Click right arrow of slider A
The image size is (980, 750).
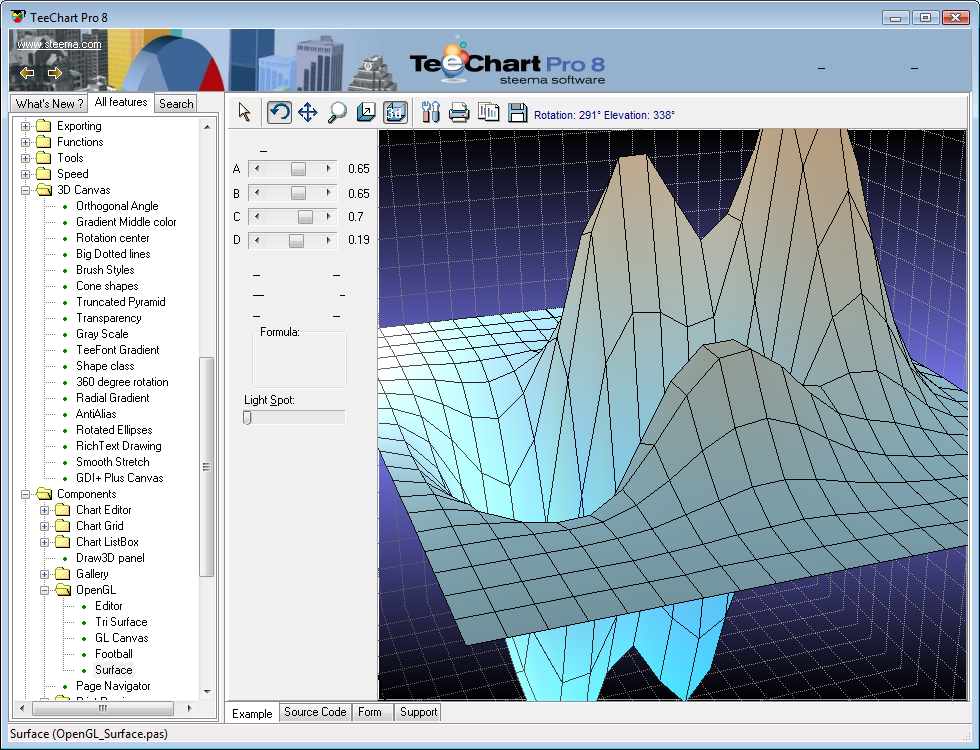point(328,169)
